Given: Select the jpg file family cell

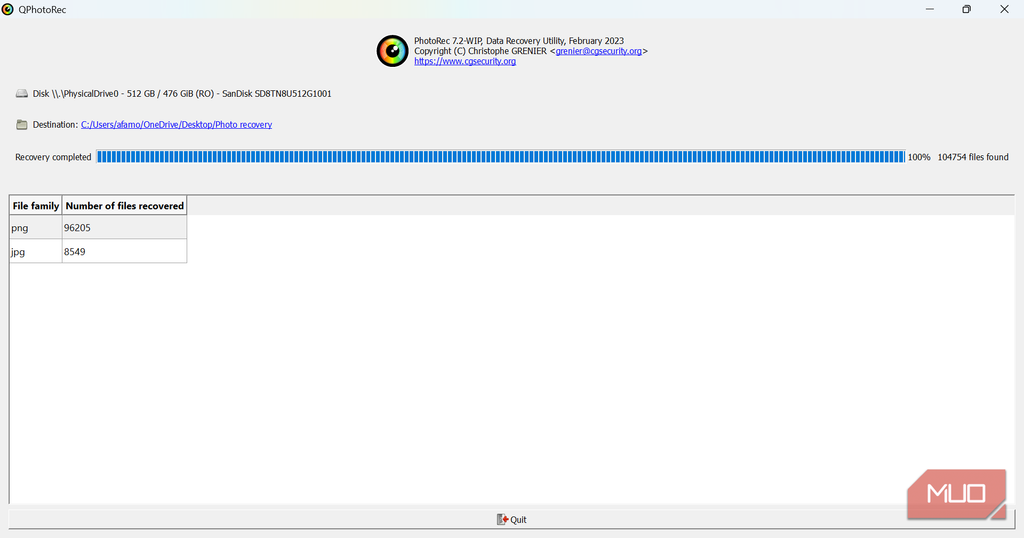Looking at the screenshot, I should click(x=36, y=251).
